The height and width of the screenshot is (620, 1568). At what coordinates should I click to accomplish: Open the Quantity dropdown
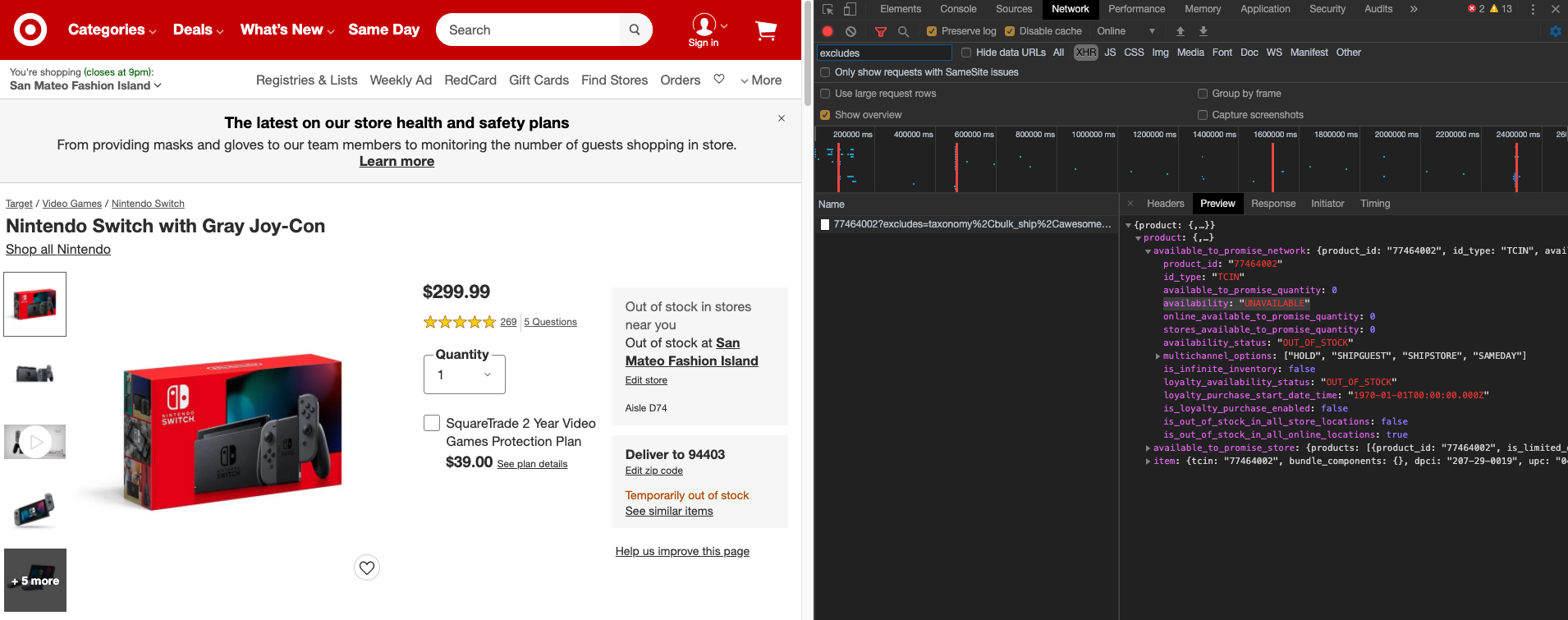point(465,374)
